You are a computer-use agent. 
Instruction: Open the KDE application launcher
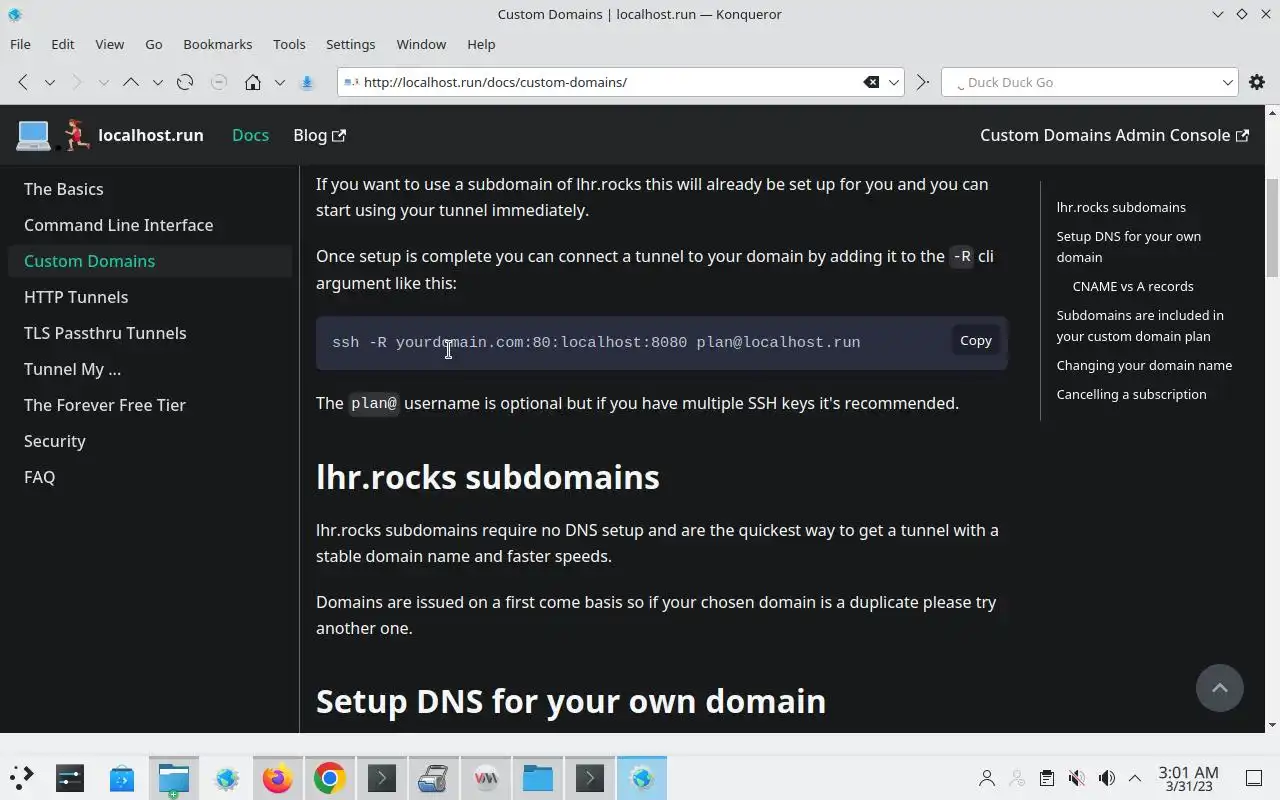[21, 777]
